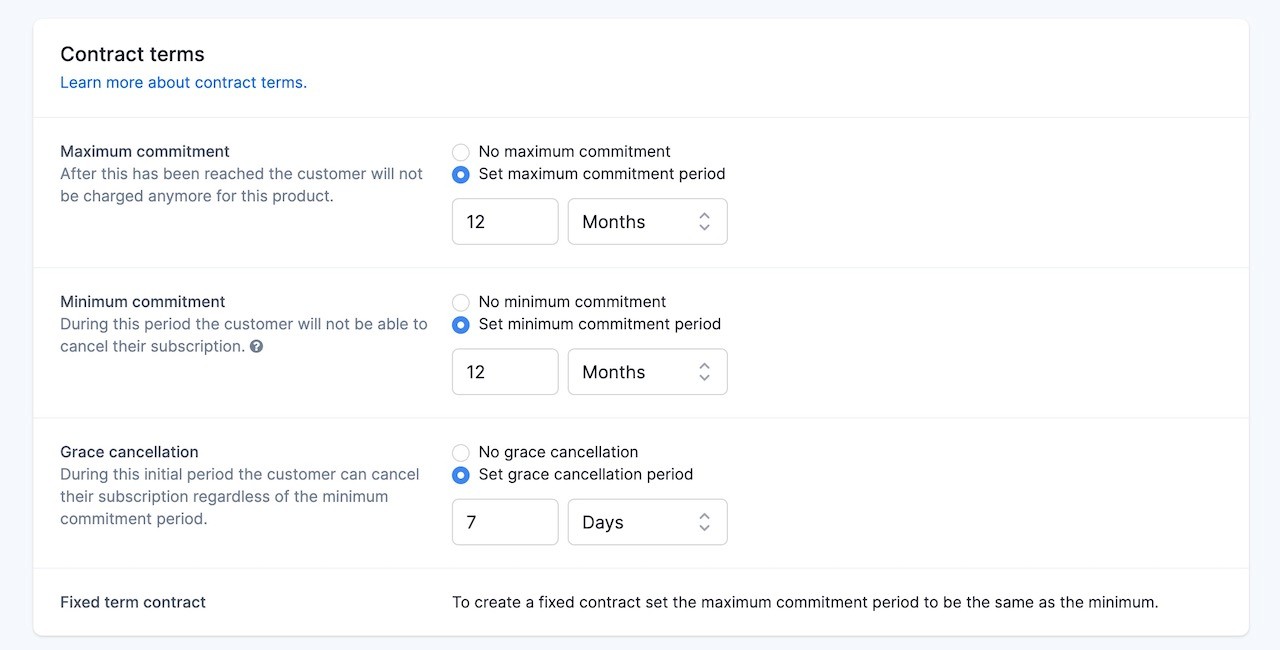Screen dimensions: 1280x650
Task: Click the Set minimum commitment period label
Action: (x=599, y=324)
